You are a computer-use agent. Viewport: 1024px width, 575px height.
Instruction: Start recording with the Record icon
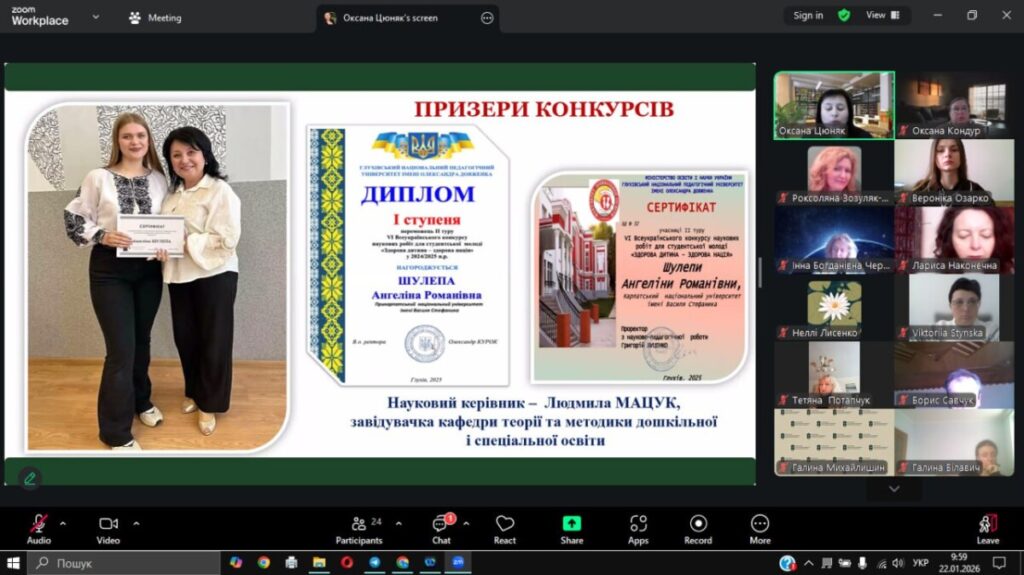tap(698, 529)
